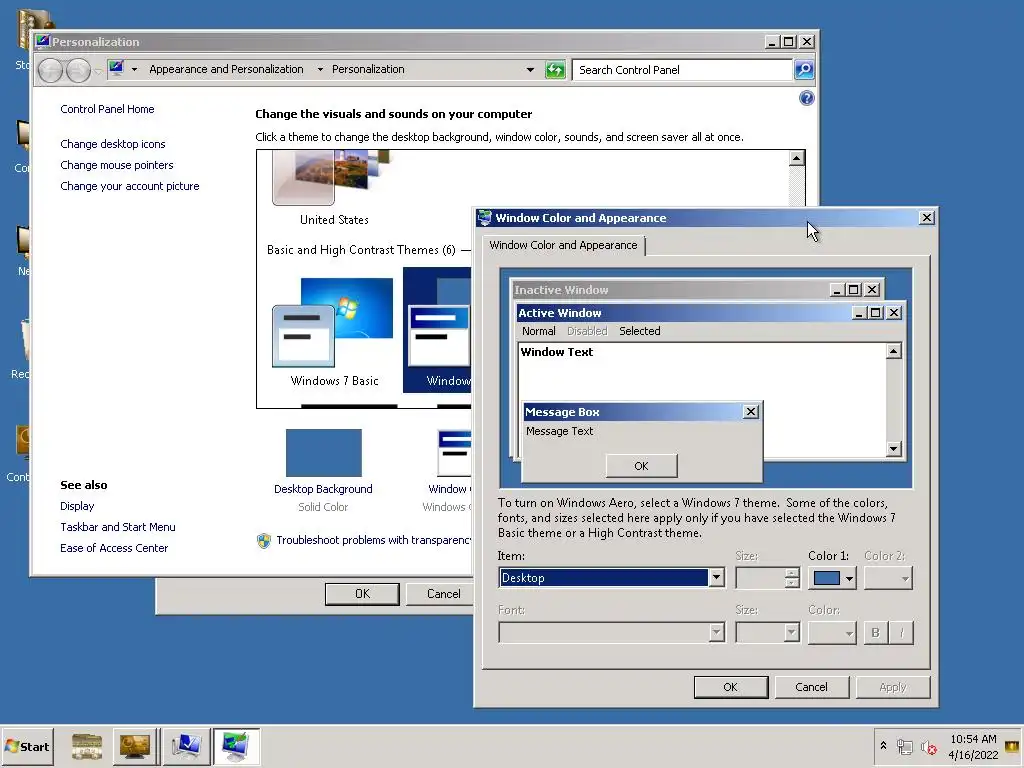Expand Appearance and Personalization breadcrumb arrow
Image resolution: width=1024 pixels, height=768 pixels.
[x=320, y=69]
